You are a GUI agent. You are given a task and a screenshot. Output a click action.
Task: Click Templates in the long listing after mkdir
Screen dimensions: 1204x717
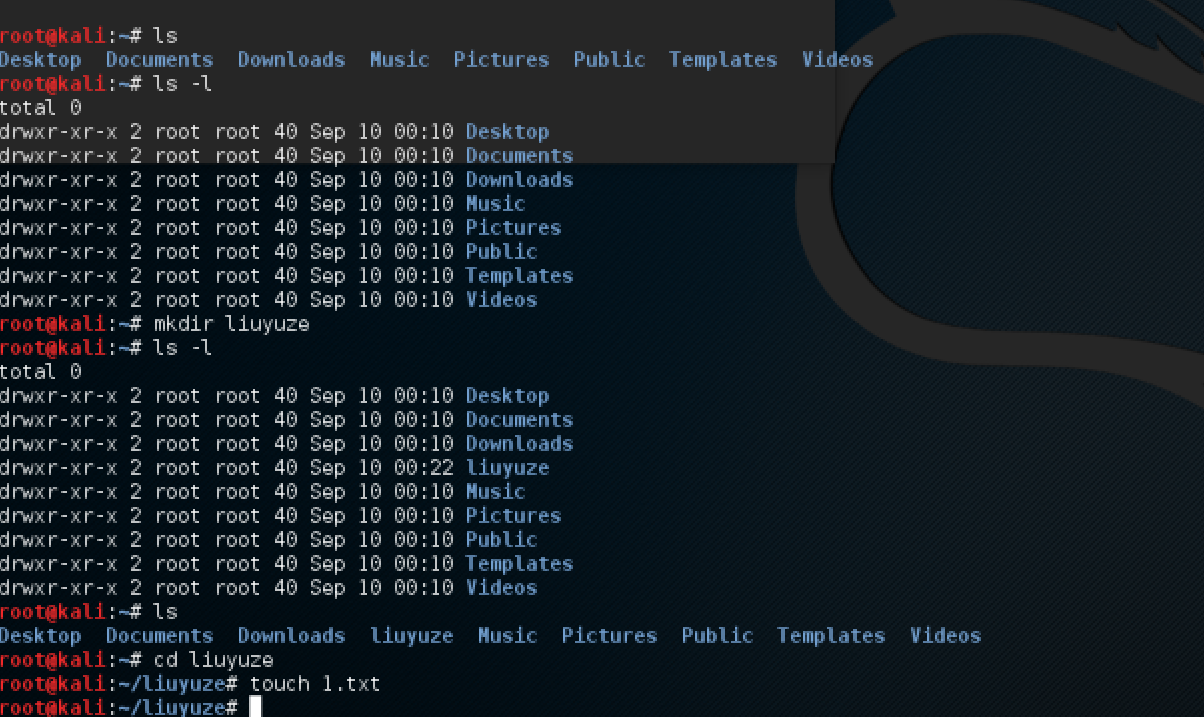click(x=519, y=564)
